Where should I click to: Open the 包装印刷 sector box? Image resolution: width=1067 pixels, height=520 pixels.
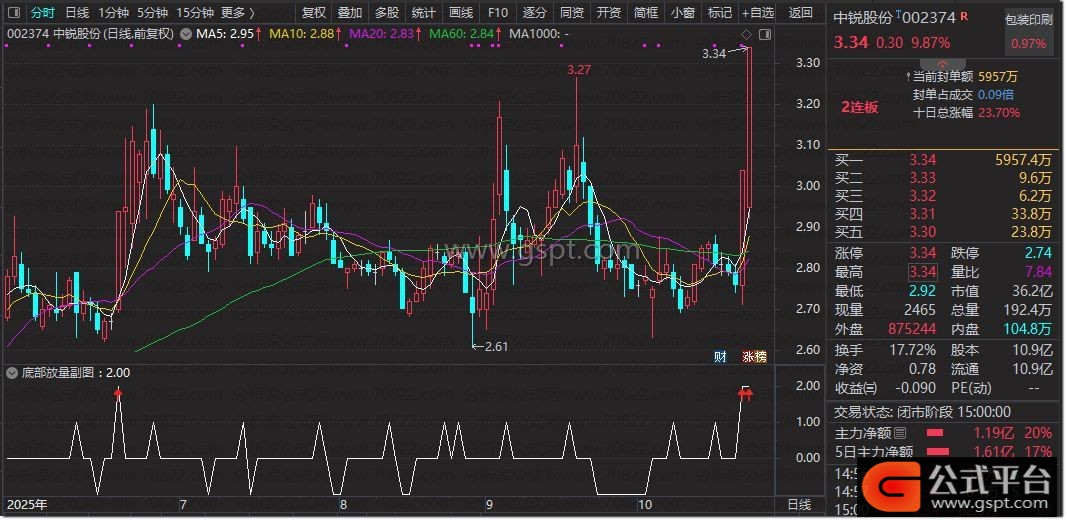coord(1028,30)
